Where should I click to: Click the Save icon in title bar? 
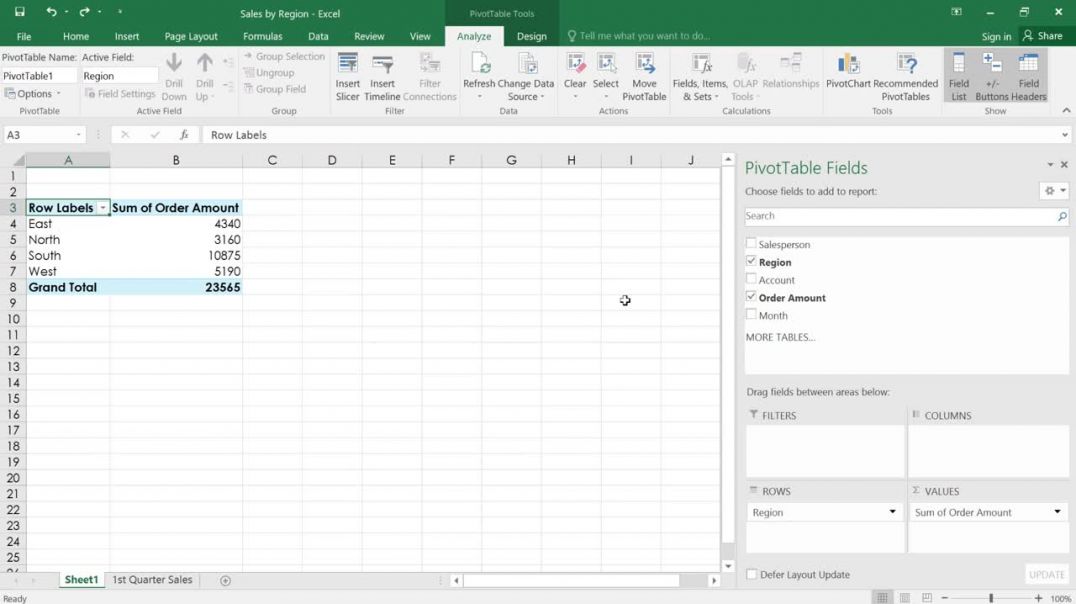[19, 12]
